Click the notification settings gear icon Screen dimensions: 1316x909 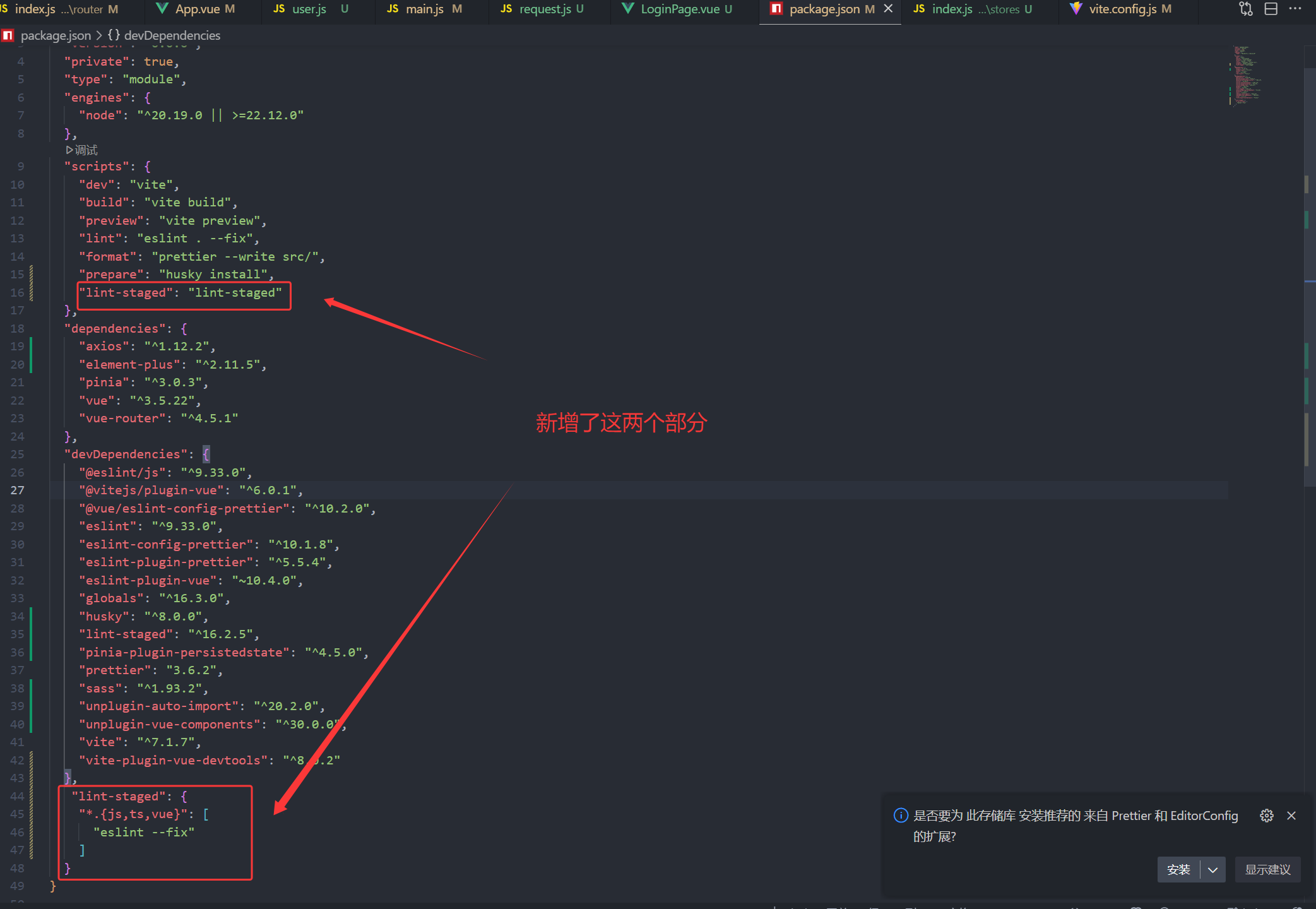point(1266,816)
